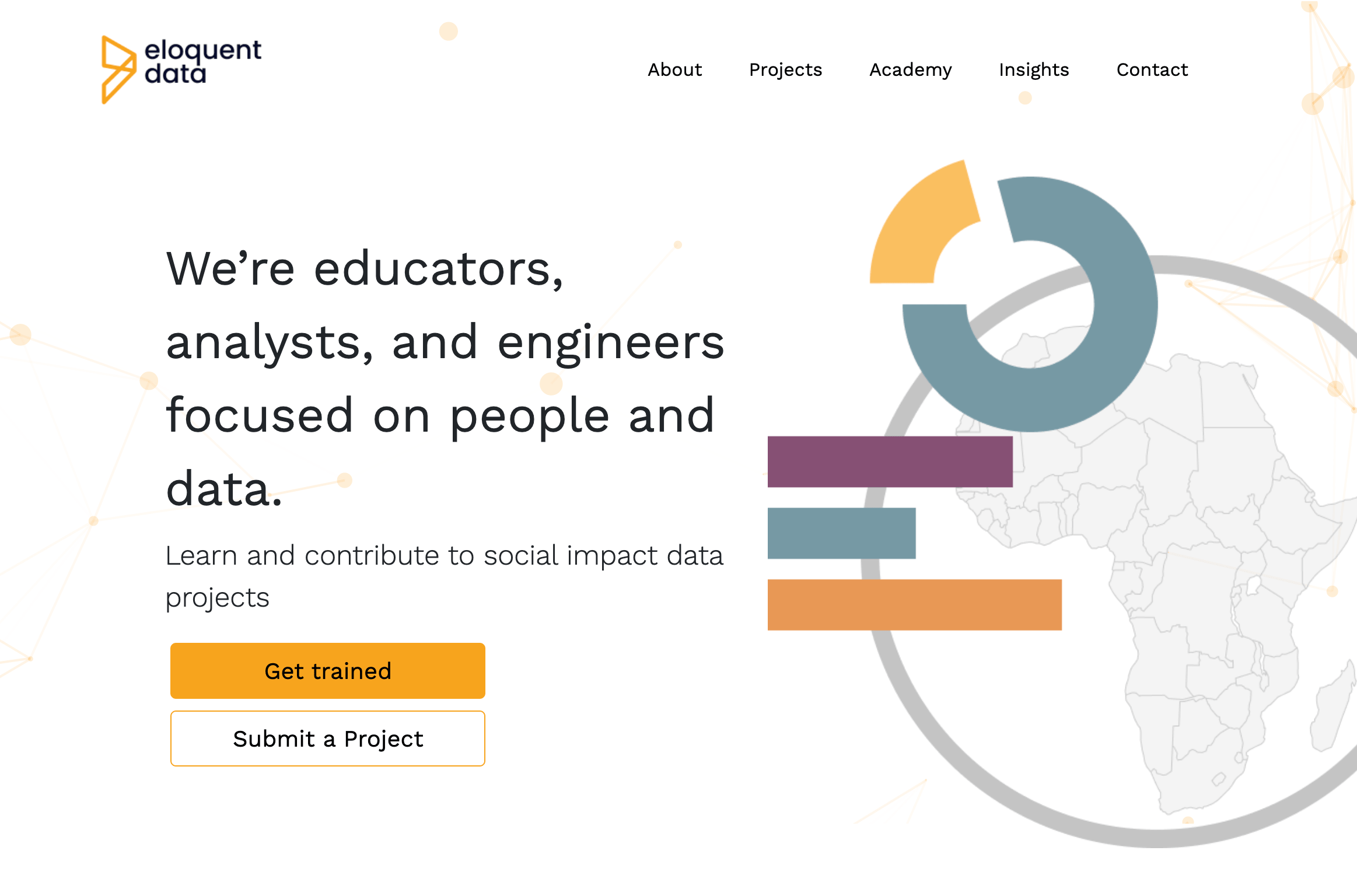Image resolution: width=1357 pixels, height=896 pixels.
Task: Click the Submit a Project button
Action: pos(328,738)
